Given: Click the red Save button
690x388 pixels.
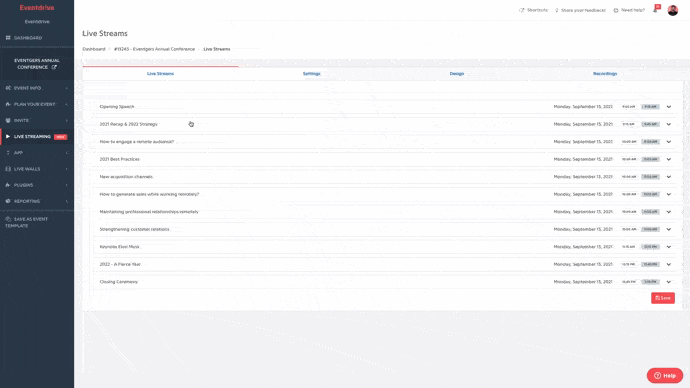Looking at the screenshot, I should tap(663, 298).
